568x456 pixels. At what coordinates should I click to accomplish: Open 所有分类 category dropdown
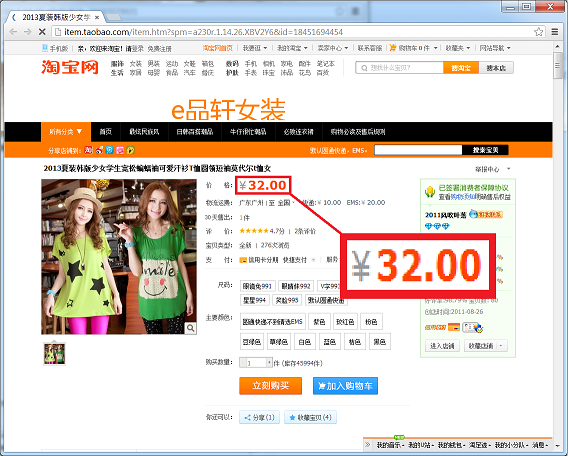66,132
